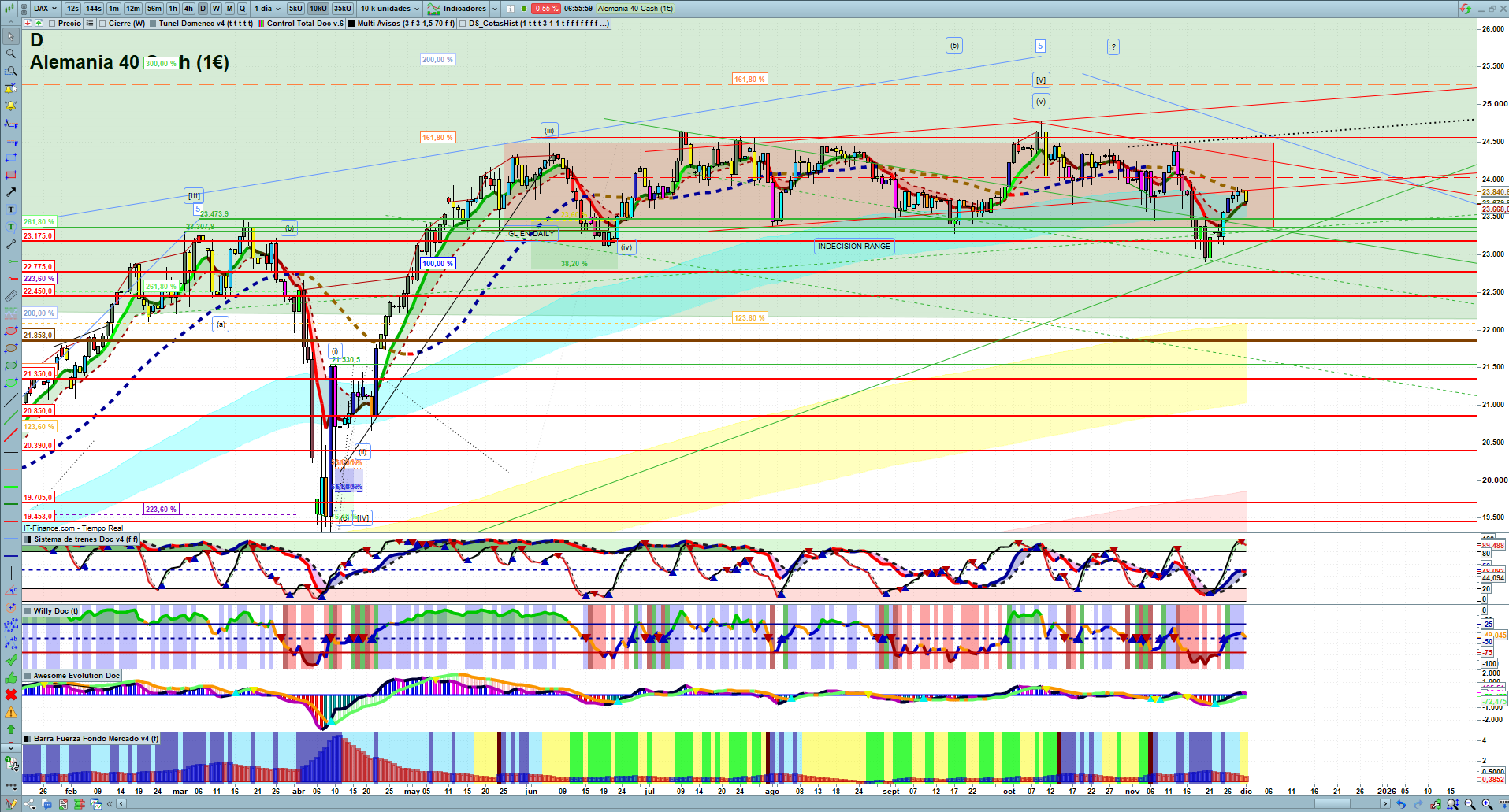Image resolution: width=1509 pixels, height=812 pixels.
Task: Select the 4h timeframe
Action: coord(188,9)
